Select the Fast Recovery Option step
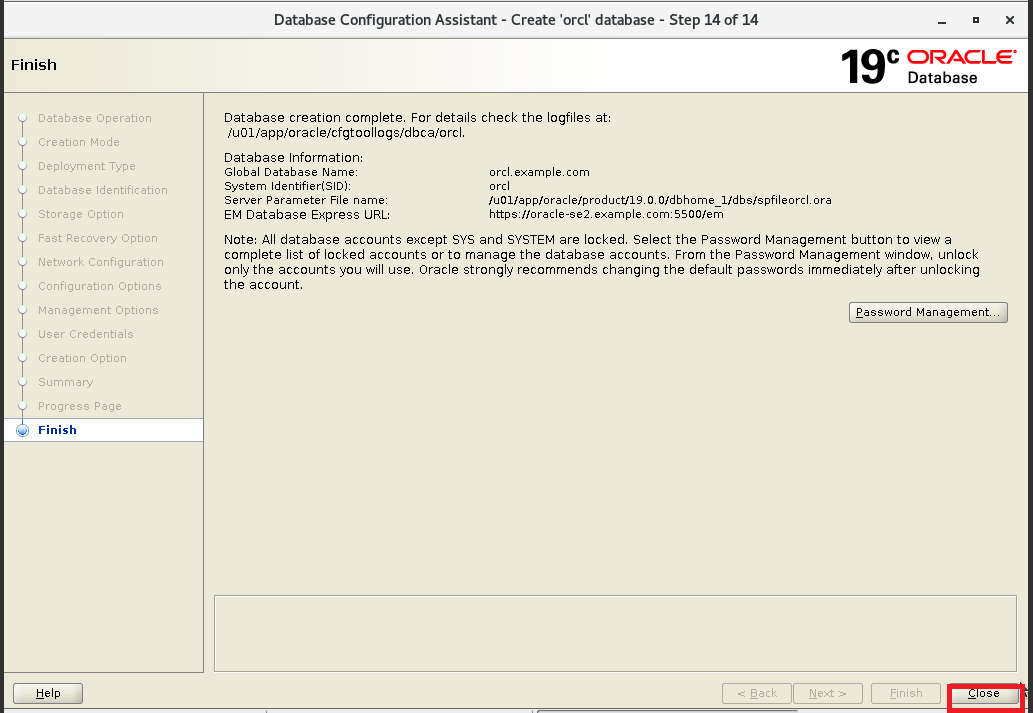The image size is (1033, 713). (x=98, y=238)
